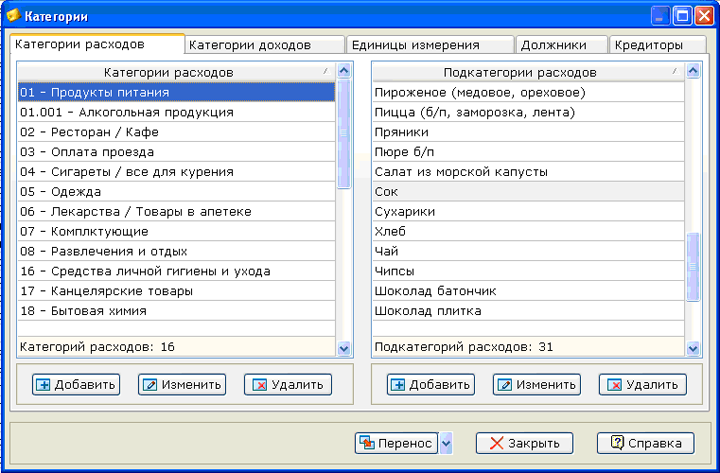Click Добавить under the subcategories list
This screenshot has height=473, width=720.
click(x=431, y=384)
